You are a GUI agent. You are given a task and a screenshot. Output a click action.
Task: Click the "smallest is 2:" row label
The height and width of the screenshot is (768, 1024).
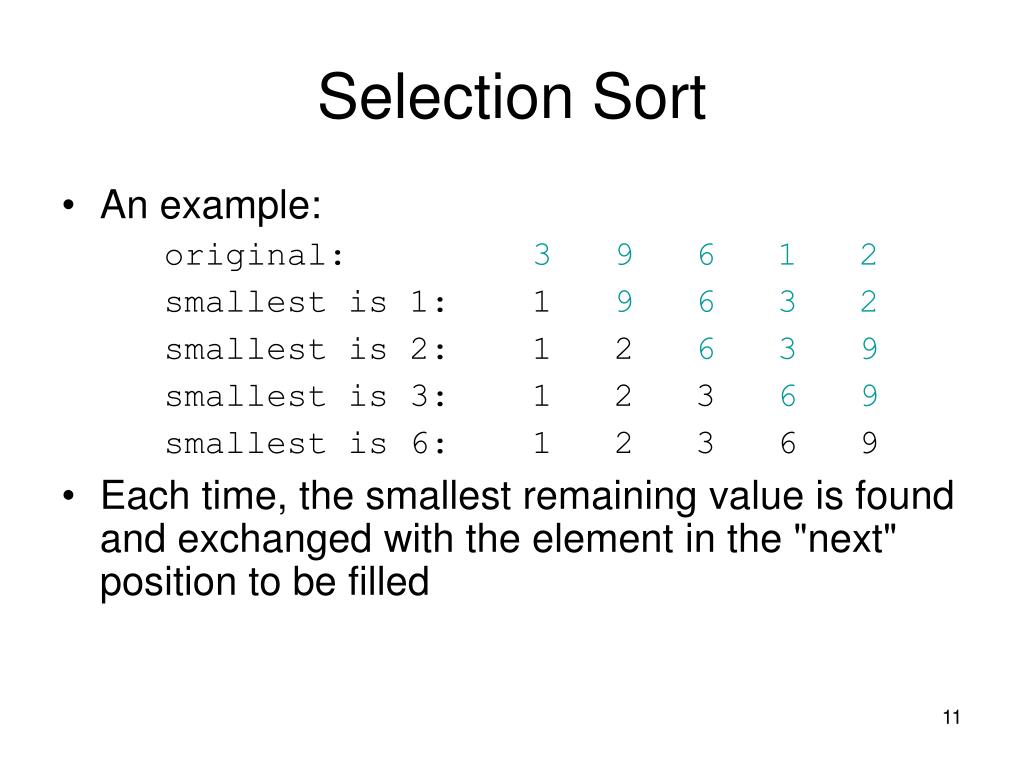pos(305,350)
